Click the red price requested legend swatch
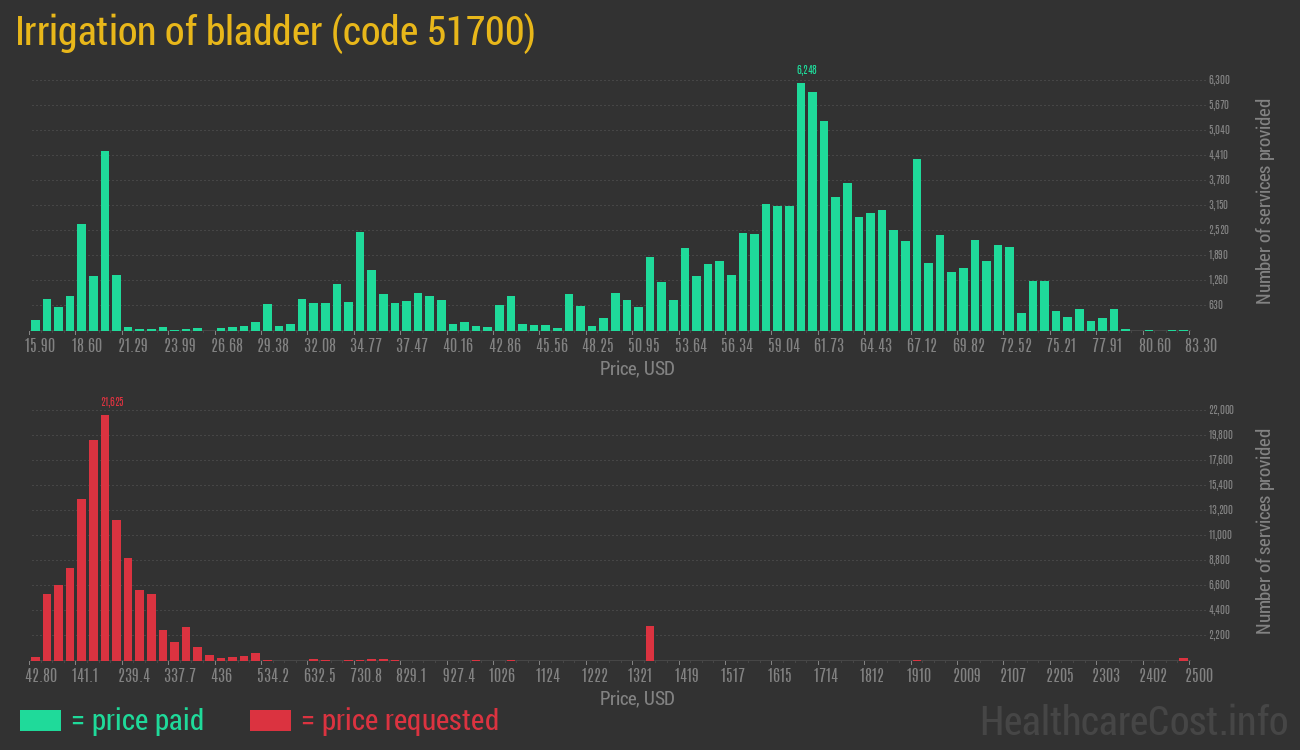The width and height of the screenshot is (1300, 750). pos(270,720)
